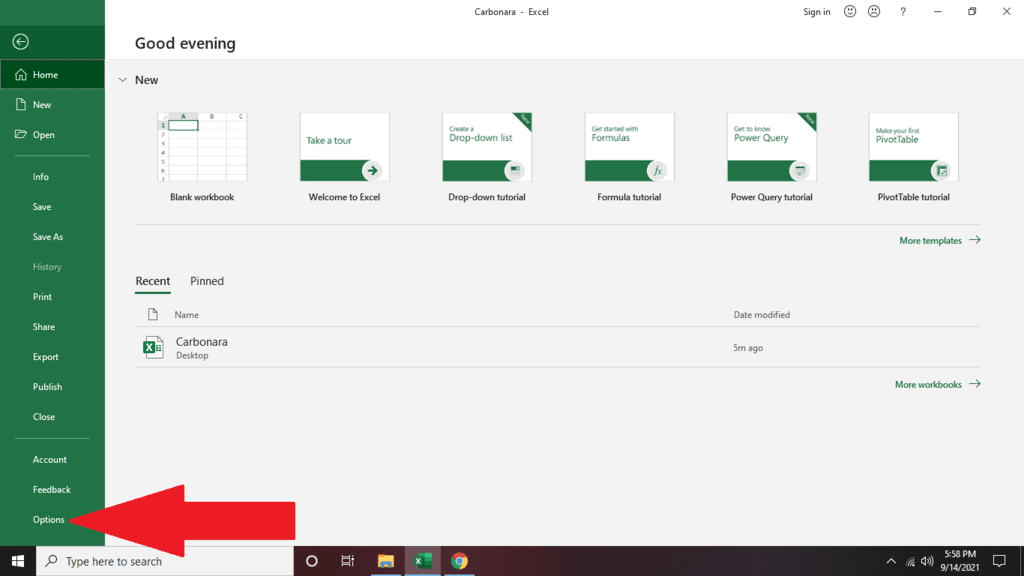Switch to the Pinned tab
Image resolution: width=1024 pixels, height=576 pixels.
coord(207,281)
